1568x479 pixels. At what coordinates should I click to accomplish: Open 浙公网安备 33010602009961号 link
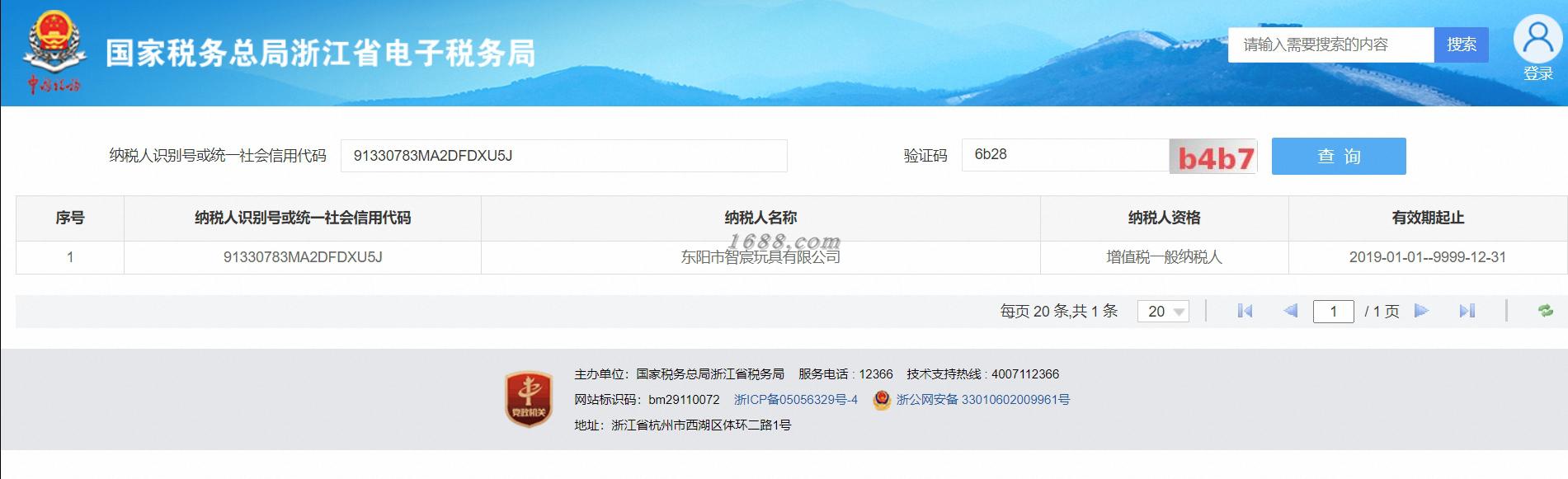pyautogui.click(x=983, y=400)
